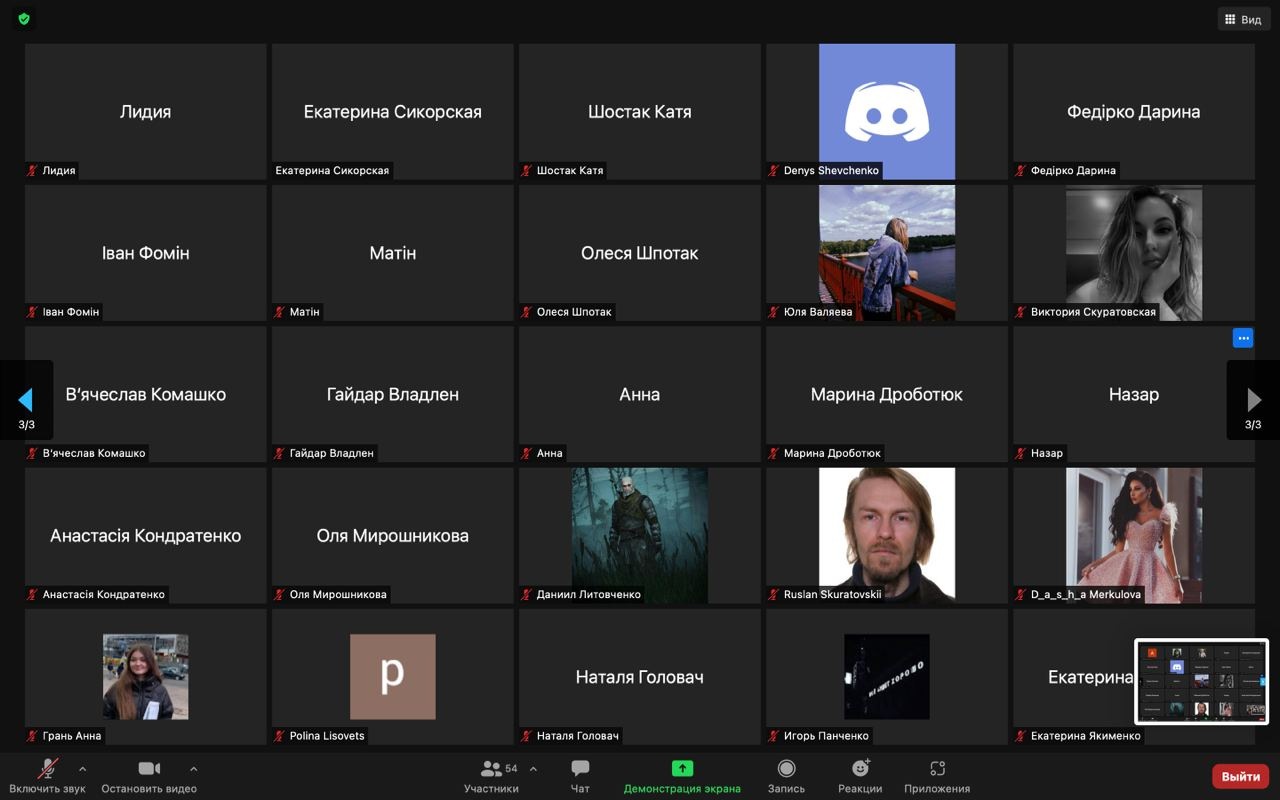This screenshot has width=1280, height=800.
Task: Go to next gallery page arrow
Action: (1253, 400)
